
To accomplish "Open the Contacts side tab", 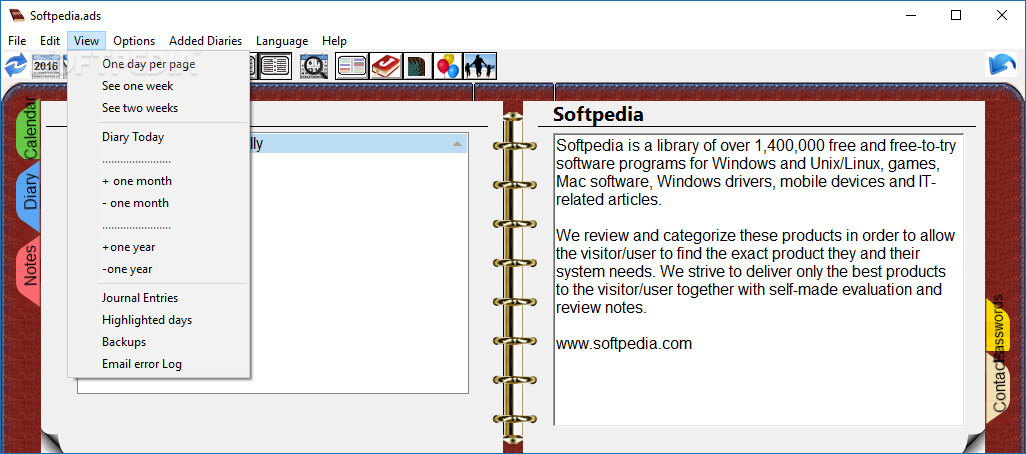I will (x=999, y=387).
